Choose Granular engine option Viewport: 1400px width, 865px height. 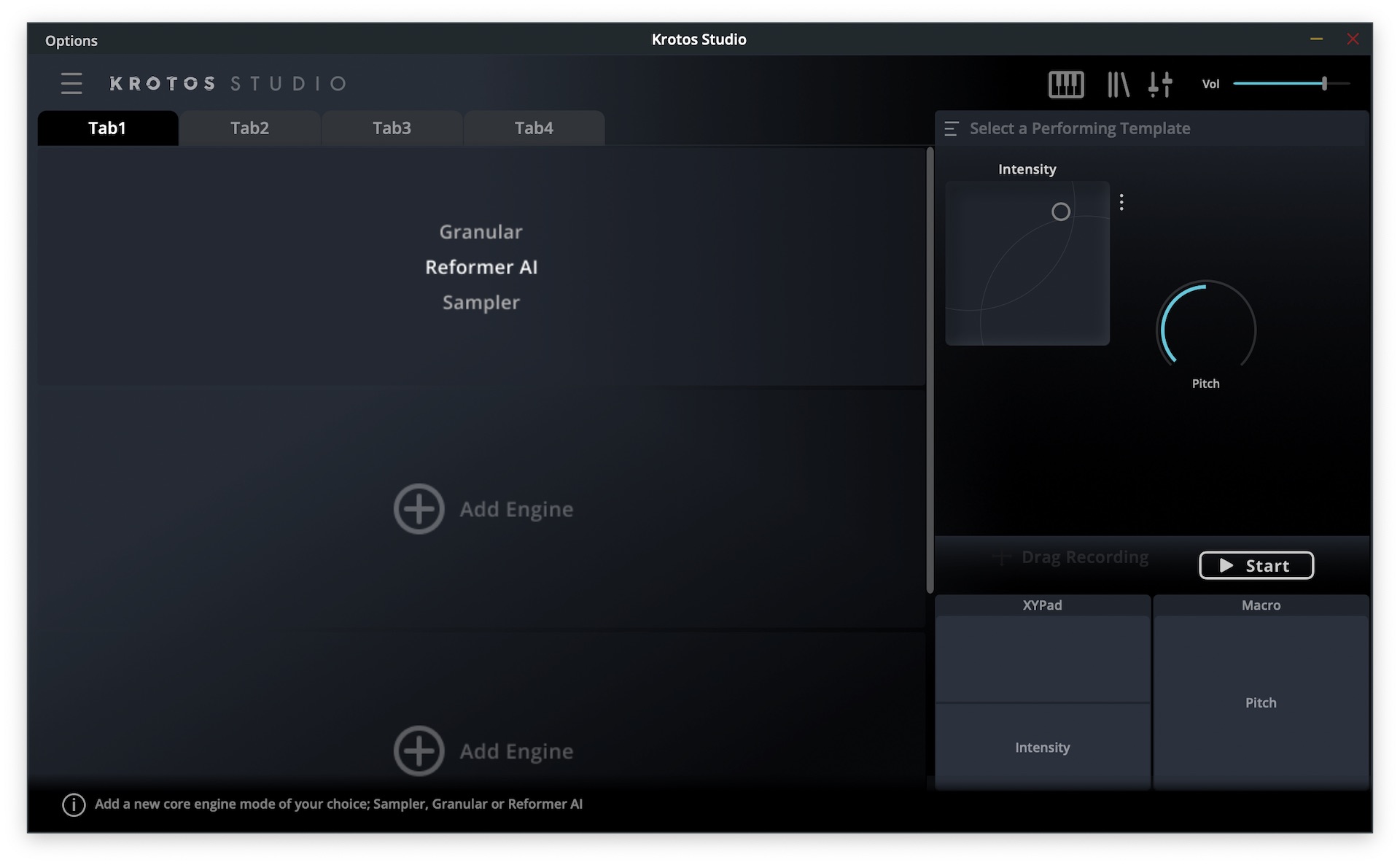click(x=481, y=232)
